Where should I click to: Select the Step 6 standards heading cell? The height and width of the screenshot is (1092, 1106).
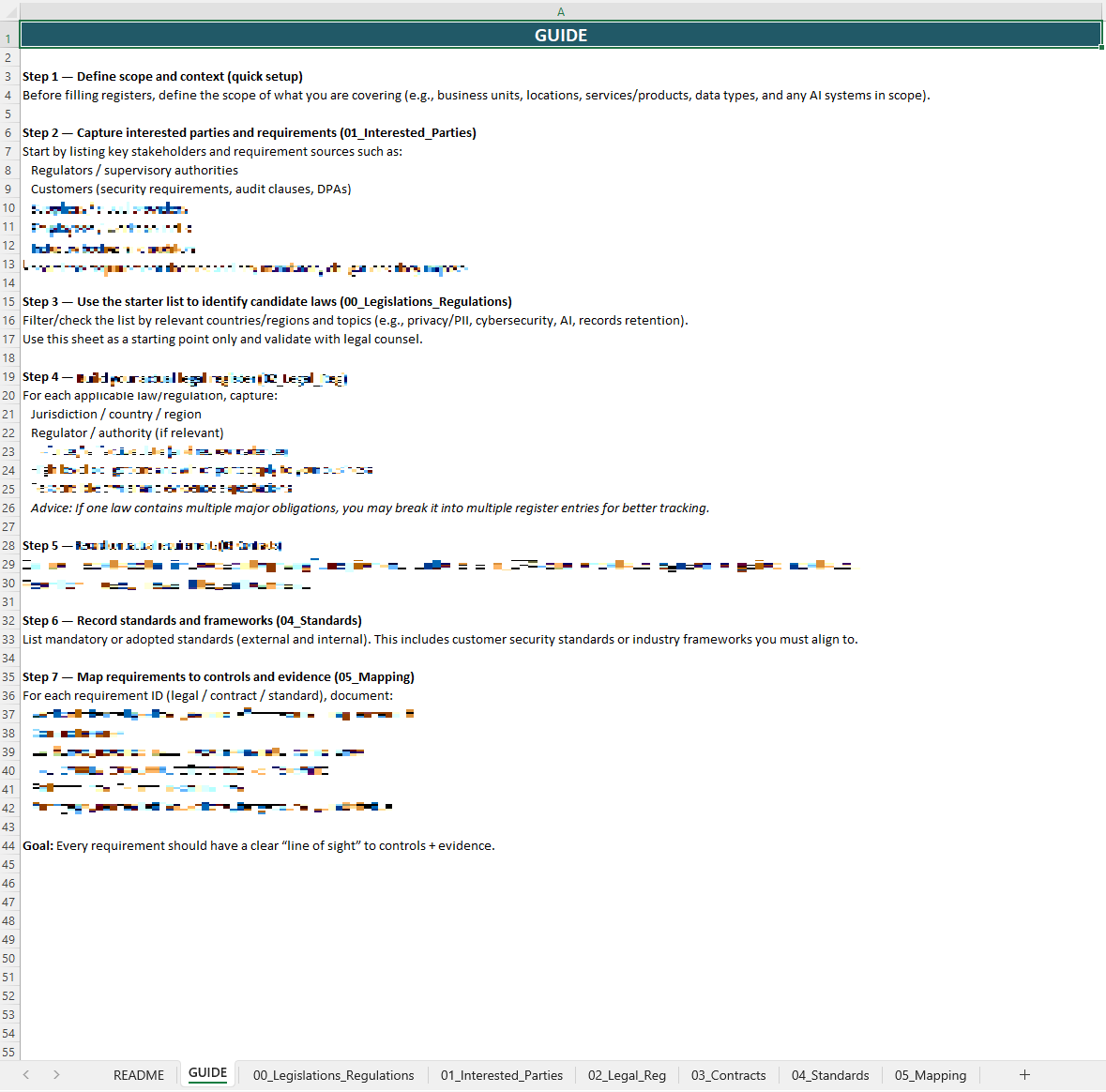click(191, 621)
